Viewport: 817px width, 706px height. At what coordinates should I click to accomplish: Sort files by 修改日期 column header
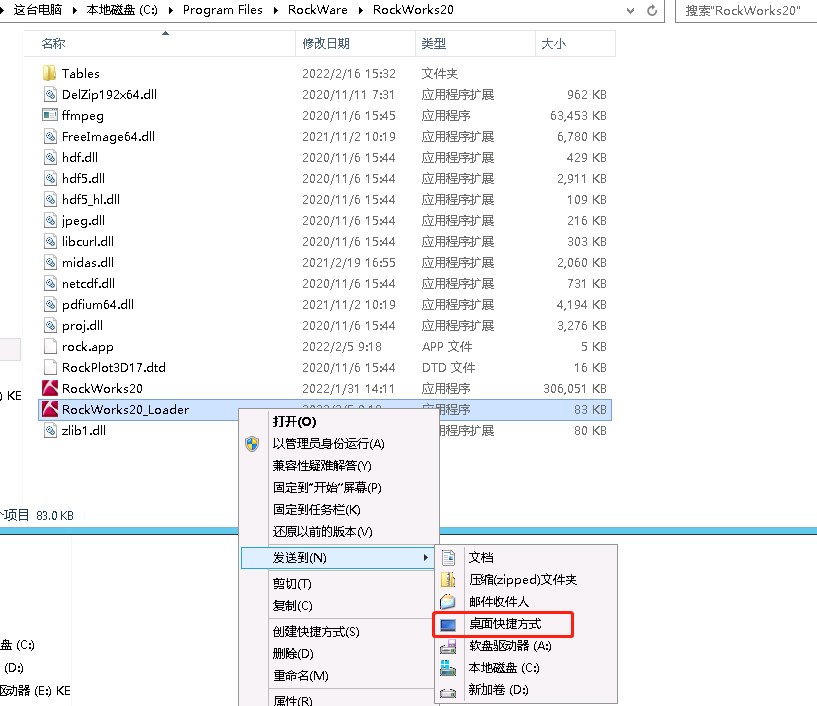355,44
